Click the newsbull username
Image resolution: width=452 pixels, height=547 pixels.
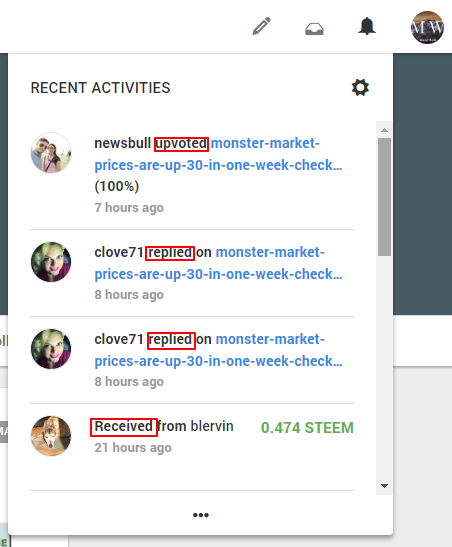pyautogui.click(x=122, y=143)
